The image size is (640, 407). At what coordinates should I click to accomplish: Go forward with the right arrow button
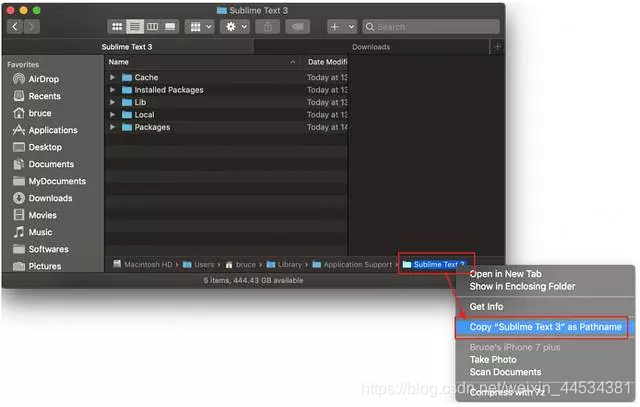[31, 27]
